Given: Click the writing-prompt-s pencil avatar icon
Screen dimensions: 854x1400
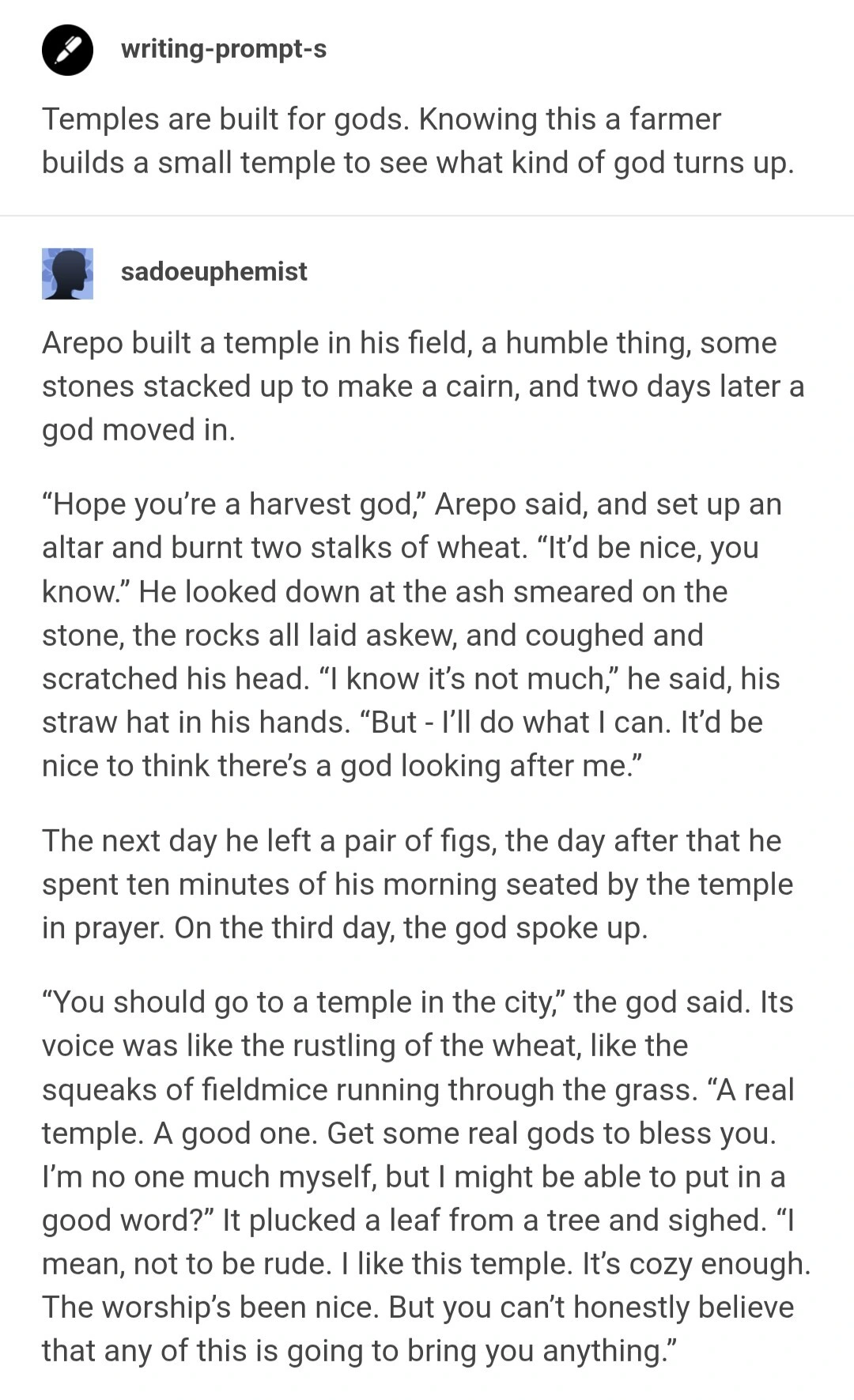Looking at the screenshot, I should click(x=67, y=50).
